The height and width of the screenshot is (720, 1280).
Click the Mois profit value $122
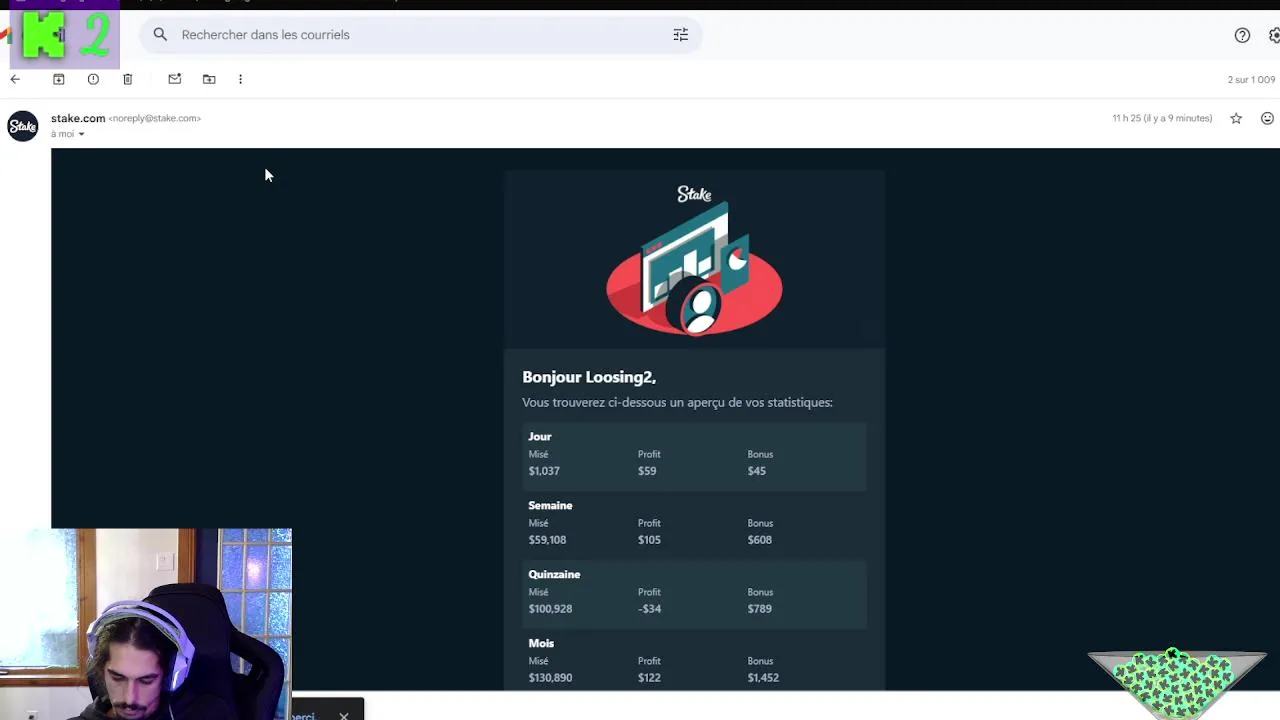pyautogui.click(x=649, y=678)
